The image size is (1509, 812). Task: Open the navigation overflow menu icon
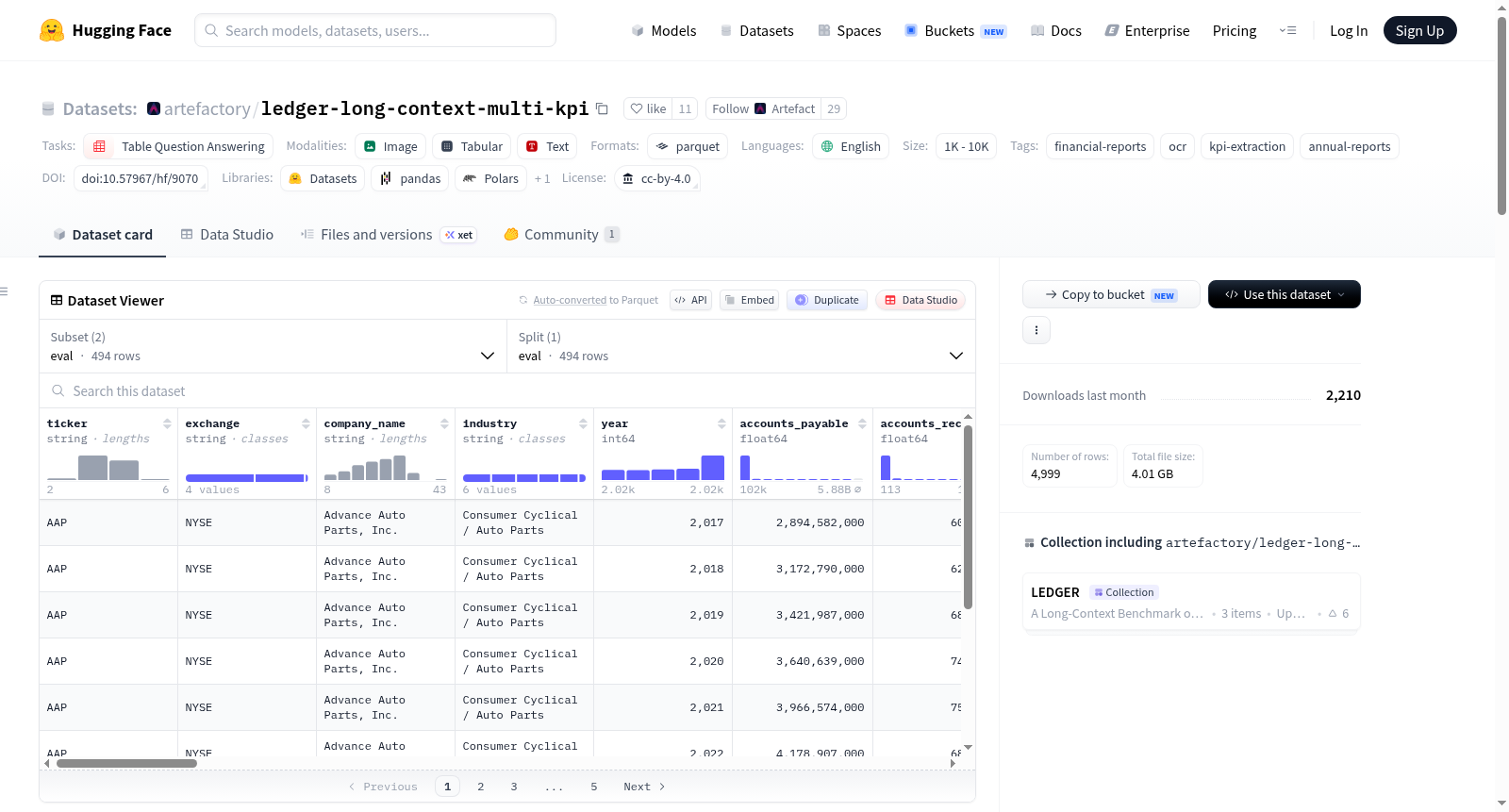pyautogui.click(x=1287, y=30)
